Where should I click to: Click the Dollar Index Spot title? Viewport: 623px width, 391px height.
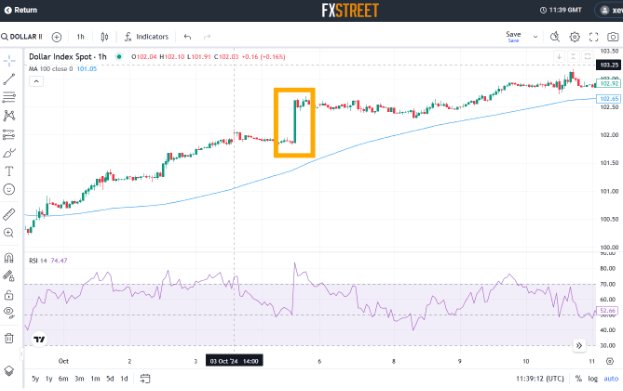68,56
